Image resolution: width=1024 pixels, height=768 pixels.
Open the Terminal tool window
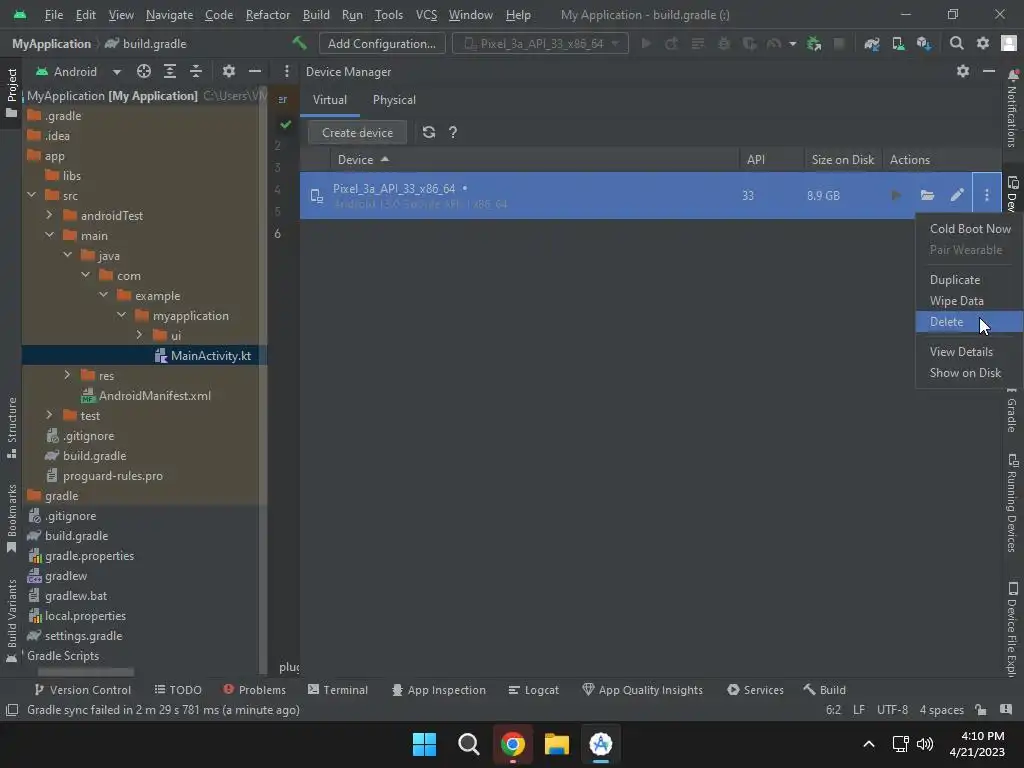[x=338, y=690]
